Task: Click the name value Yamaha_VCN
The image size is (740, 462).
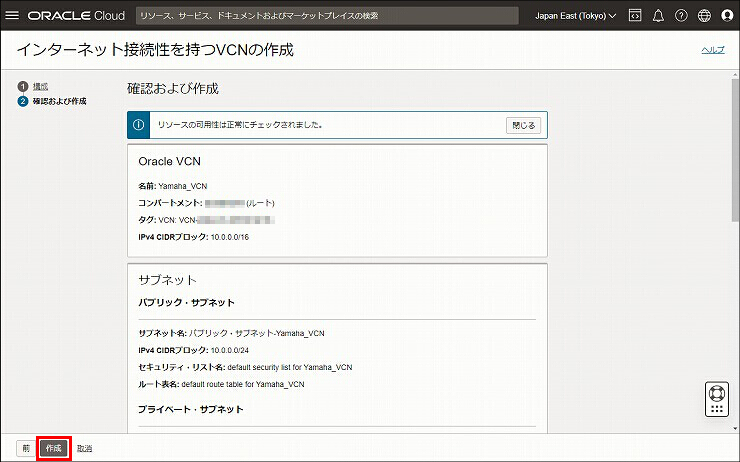Action: [x=183, y=186]
